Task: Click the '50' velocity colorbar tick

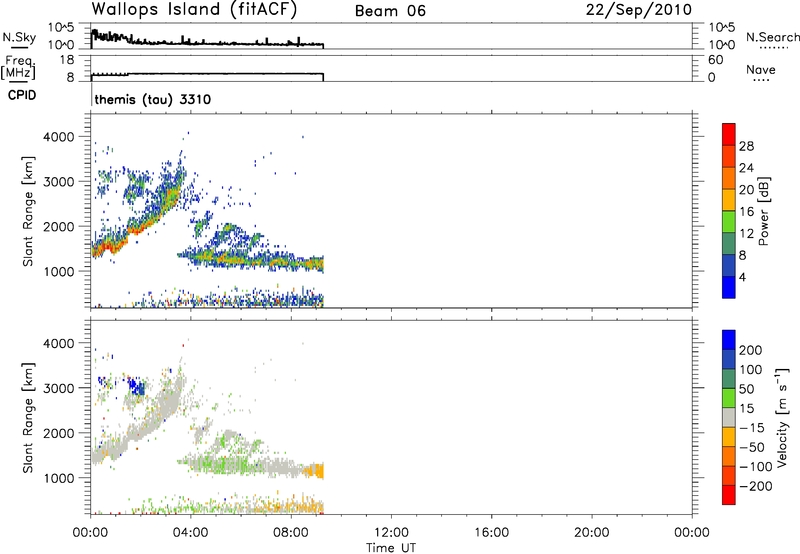Action: point(747,389)
